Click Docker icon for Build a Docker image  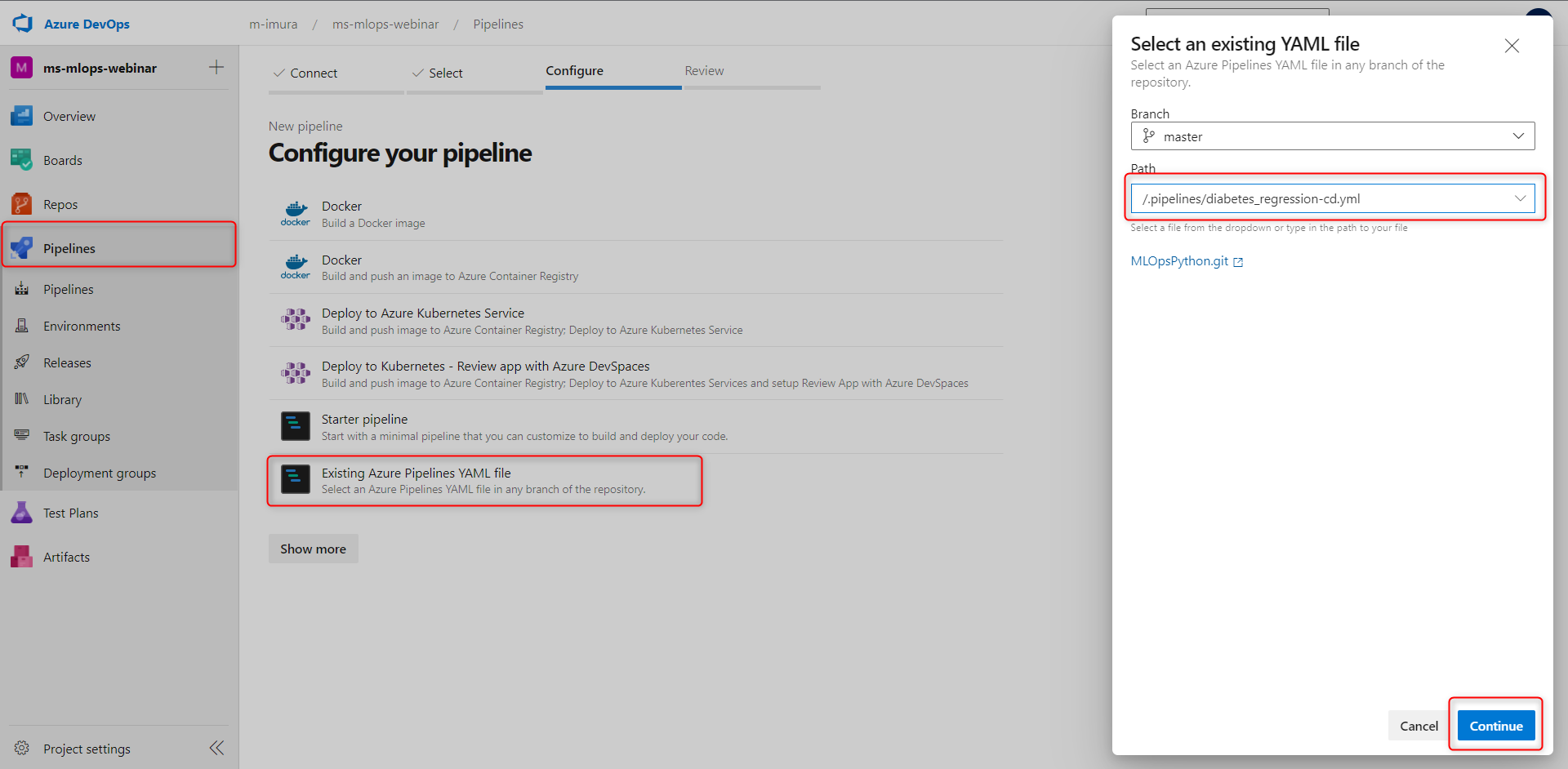(x=296, y=214)
